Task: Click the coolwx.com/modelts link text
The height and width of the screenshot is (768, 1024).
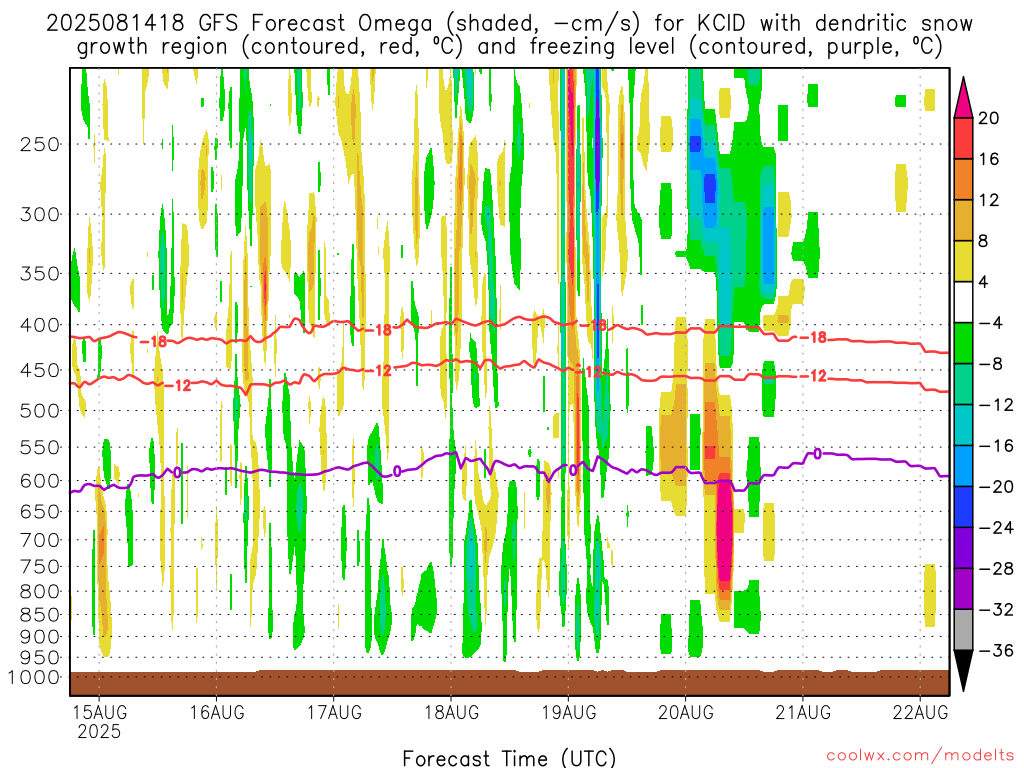Action: point(920,756)
